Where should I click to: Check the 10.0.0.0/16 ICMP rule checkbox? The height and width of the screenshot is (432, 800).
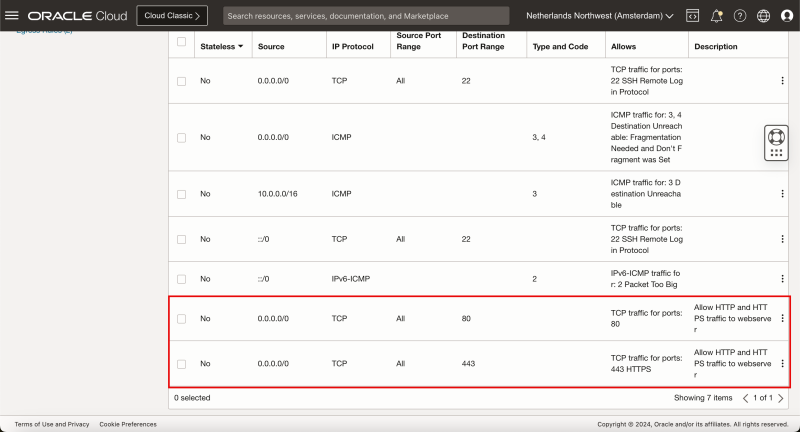point(181,194)
